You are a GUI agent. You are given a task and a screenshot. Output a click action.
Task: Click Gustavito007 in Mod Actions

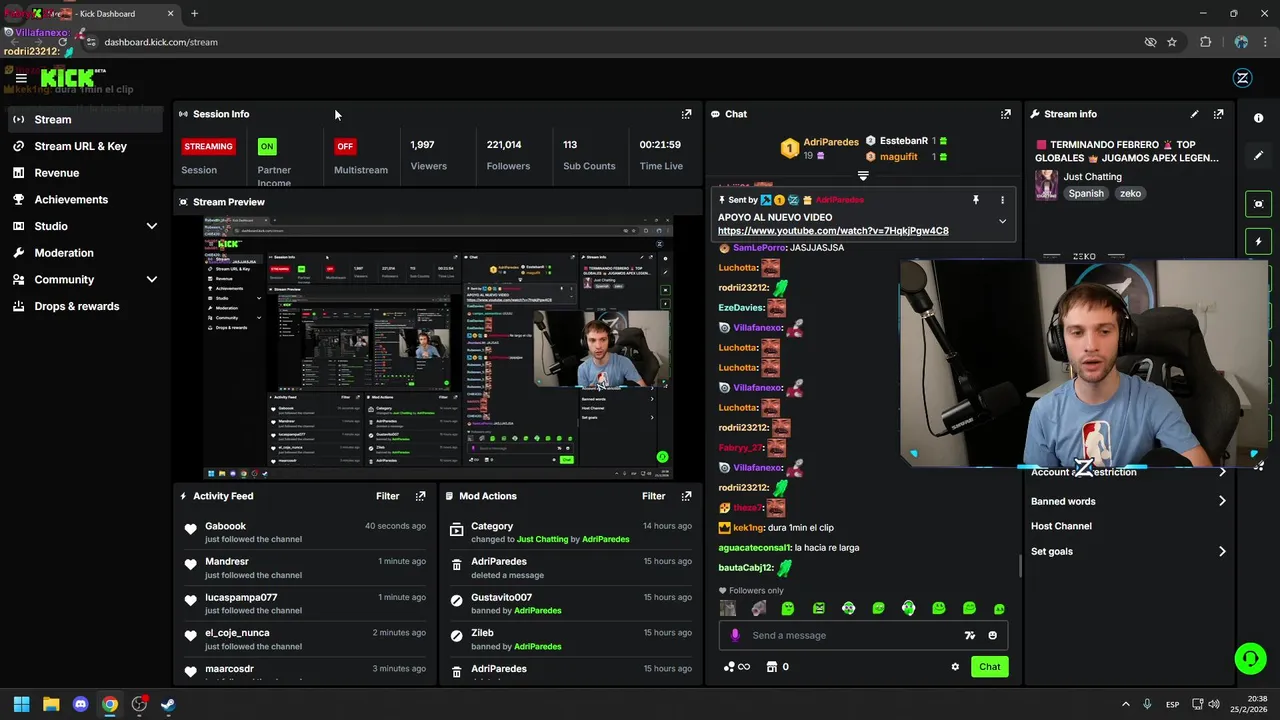point(501,597)
